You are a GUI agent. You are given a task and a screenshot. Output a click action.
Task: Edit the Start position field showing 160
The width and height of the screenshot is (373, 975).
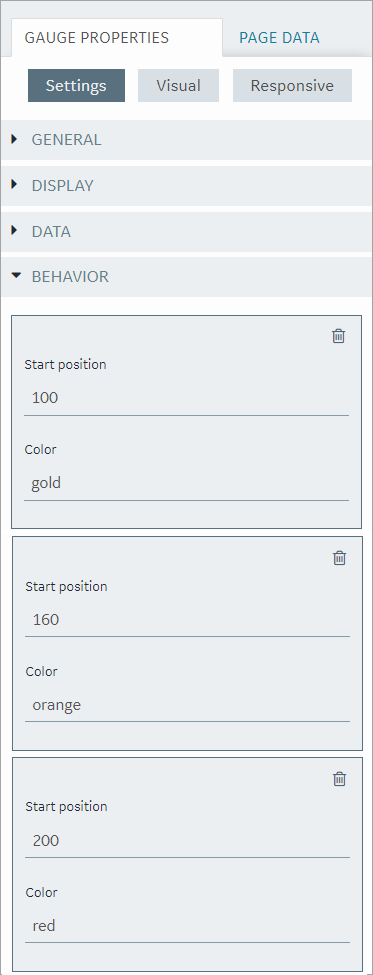point(188,620)
